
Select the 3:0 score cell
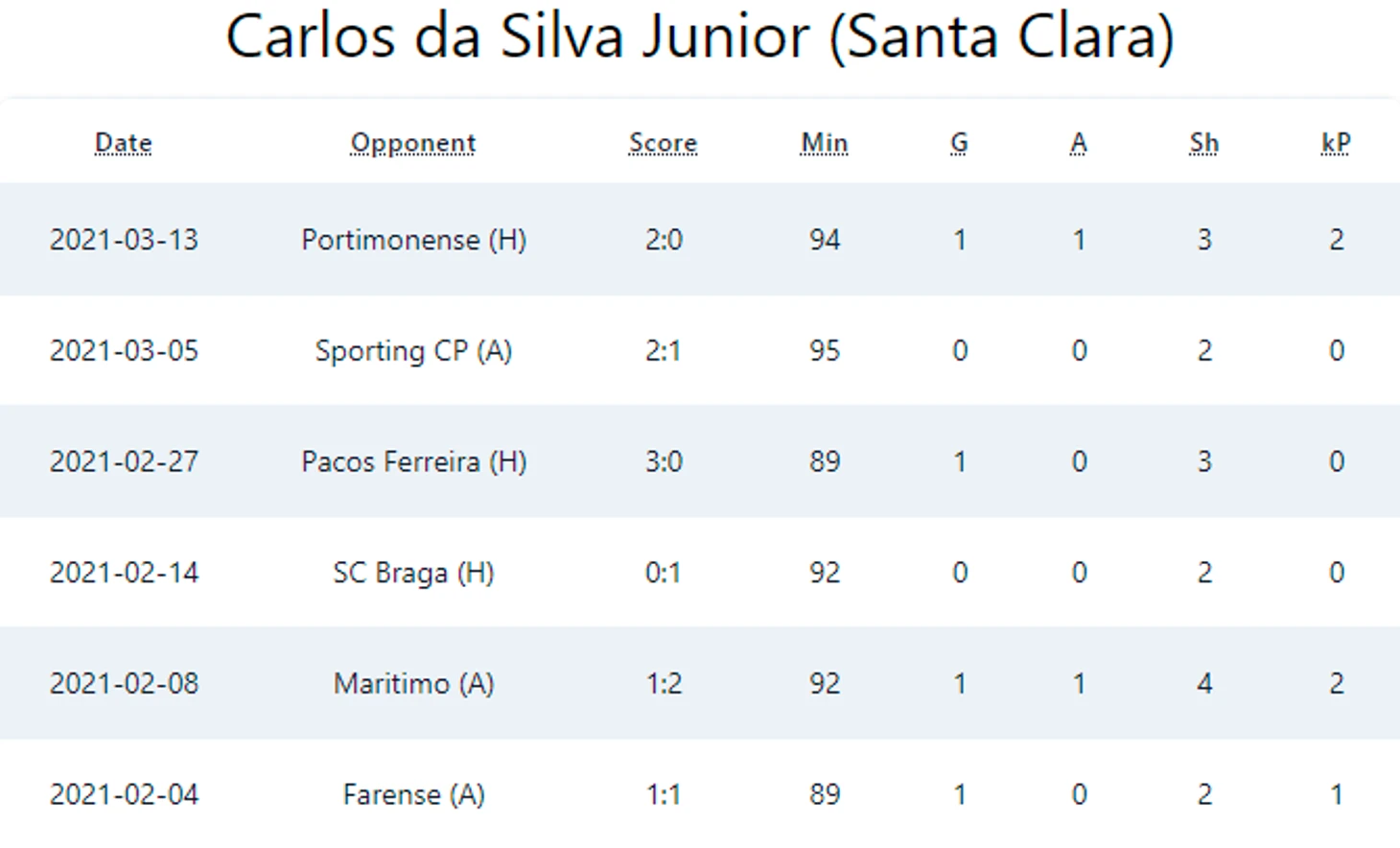(664, 461)
